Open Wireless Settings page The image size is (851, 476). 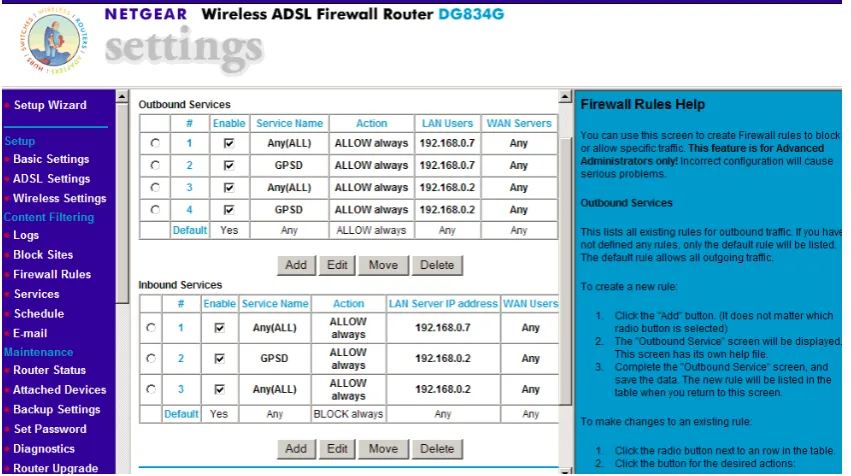pos(60,198)
